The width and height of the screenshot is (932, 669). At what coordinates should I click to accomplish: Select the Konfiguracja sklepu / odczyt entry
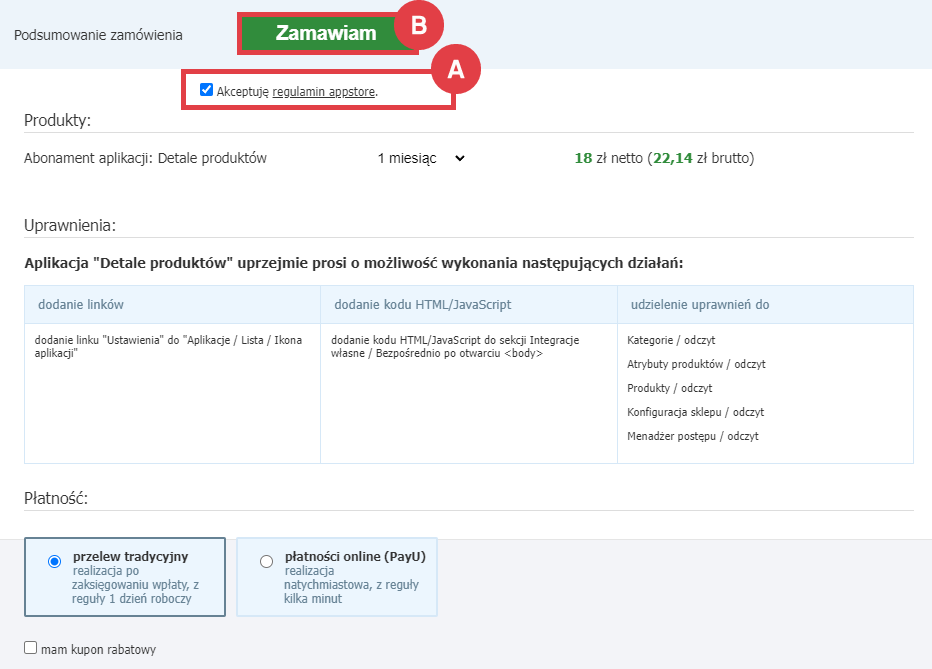coord(696,412)
